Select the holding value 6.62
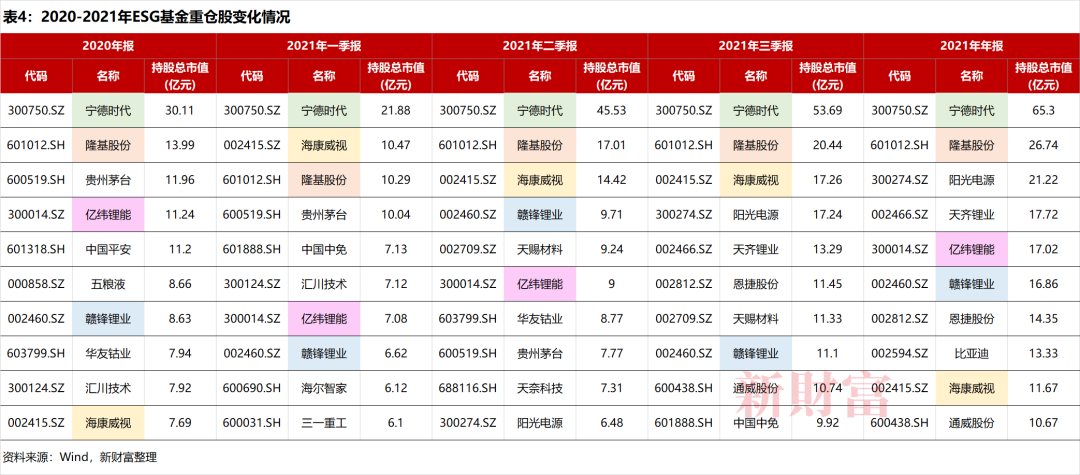The height and width of the screenshot is (475, 1080). [397, 354]
